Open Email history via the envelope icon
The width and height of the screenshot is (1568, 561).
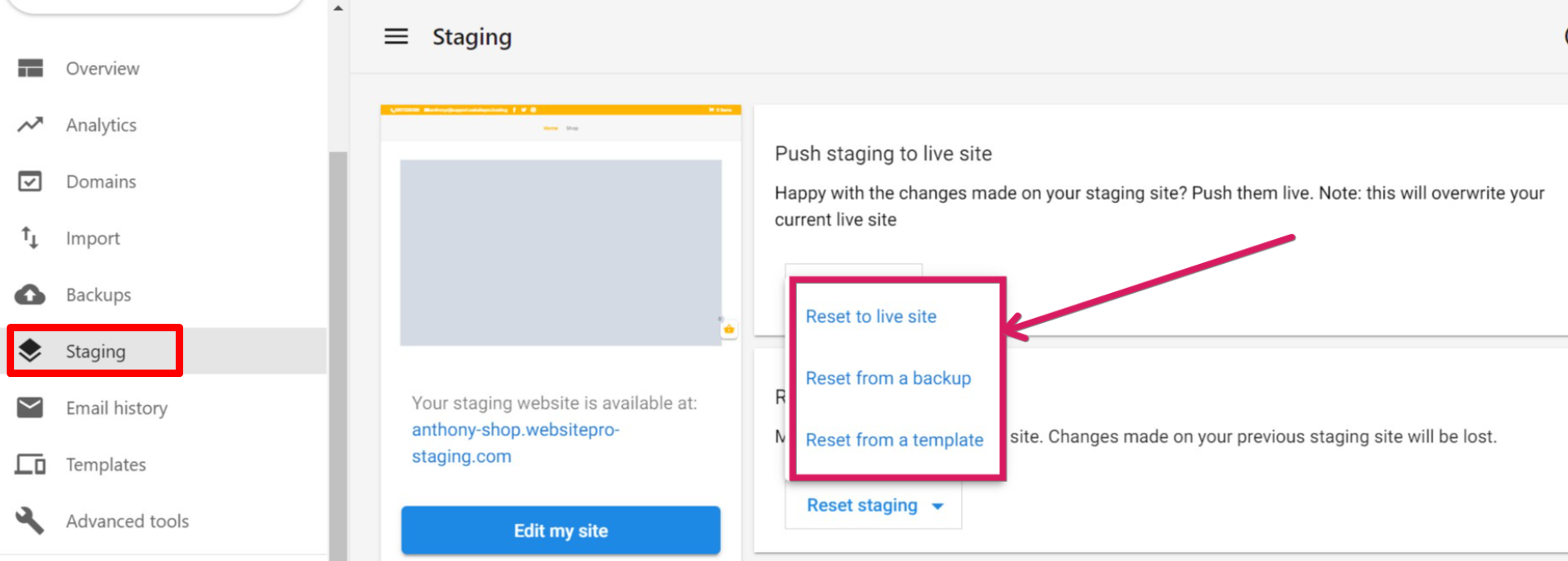[30, 407]
